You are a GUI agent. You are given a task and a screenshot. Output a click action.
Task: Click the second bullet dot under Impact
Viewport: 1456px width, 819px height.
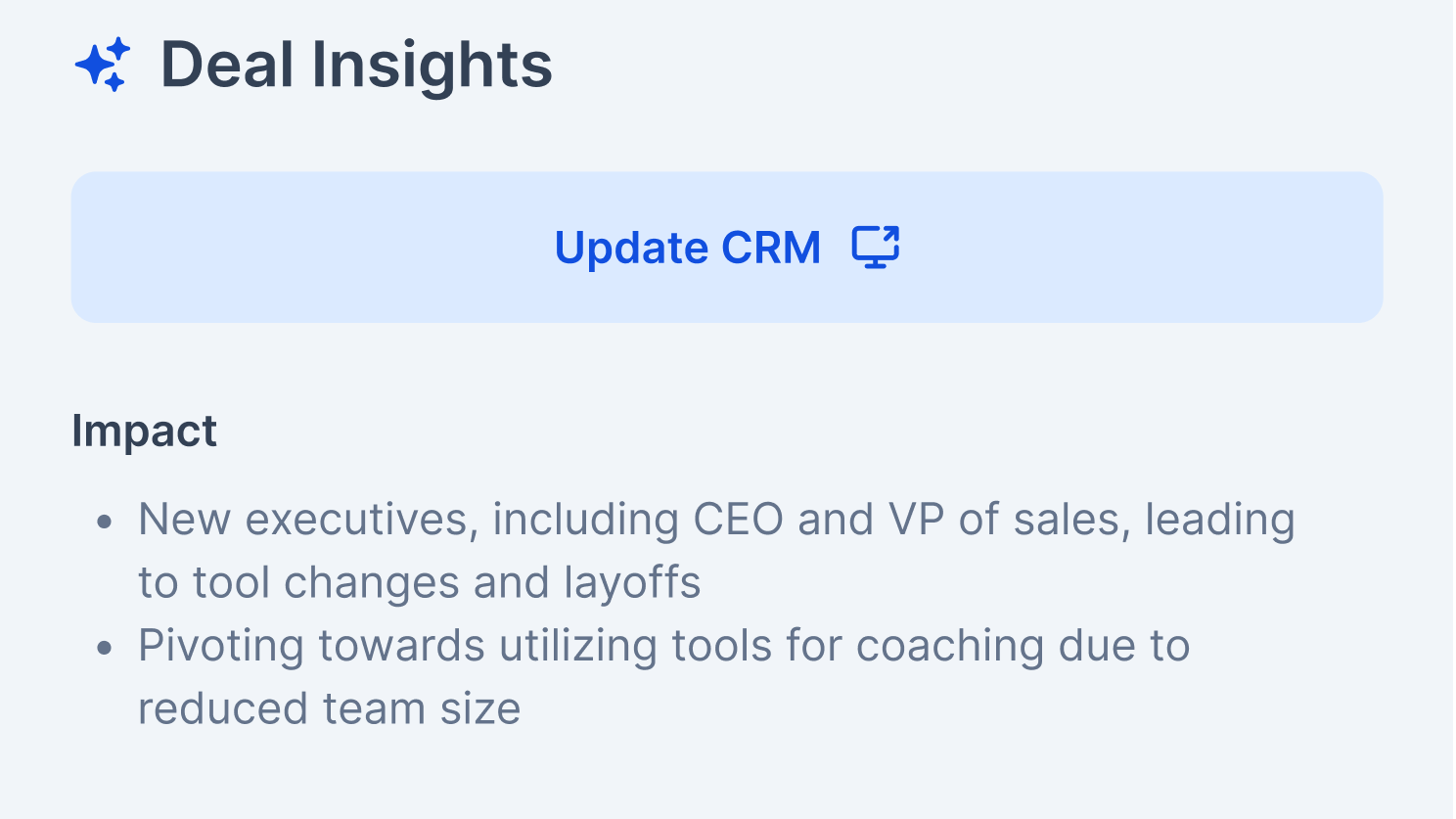tap(105, 648)
